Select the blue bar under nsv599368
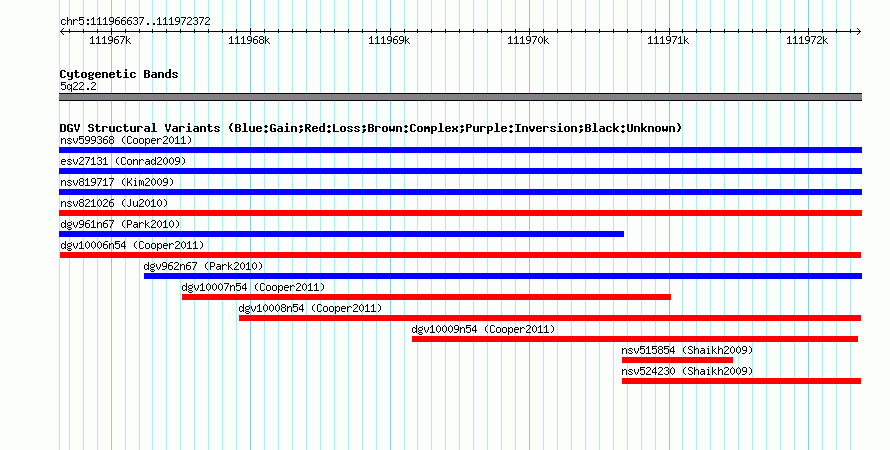Screen dimensions: 890x450 [460, 150]
